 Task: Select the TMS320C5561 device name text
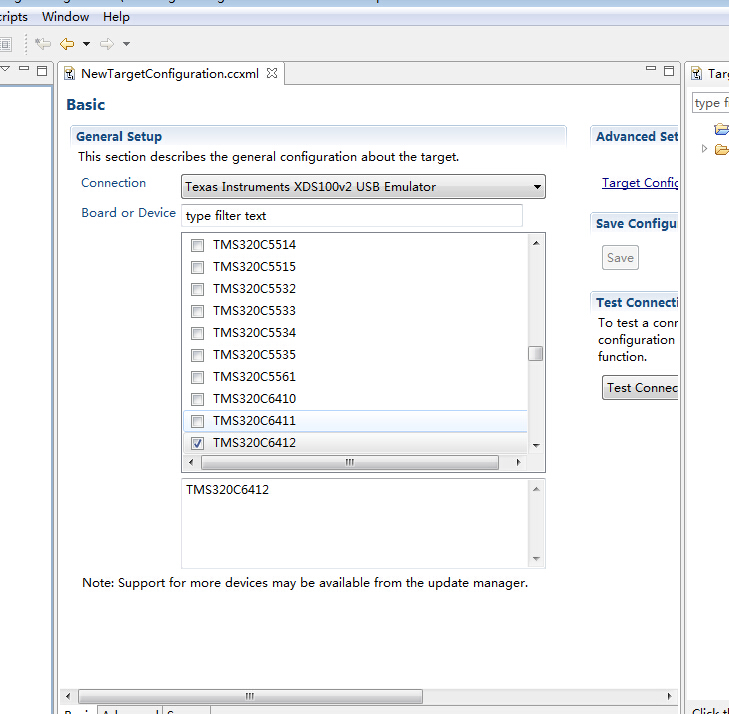pyautogui.click(x=254, y=377)
